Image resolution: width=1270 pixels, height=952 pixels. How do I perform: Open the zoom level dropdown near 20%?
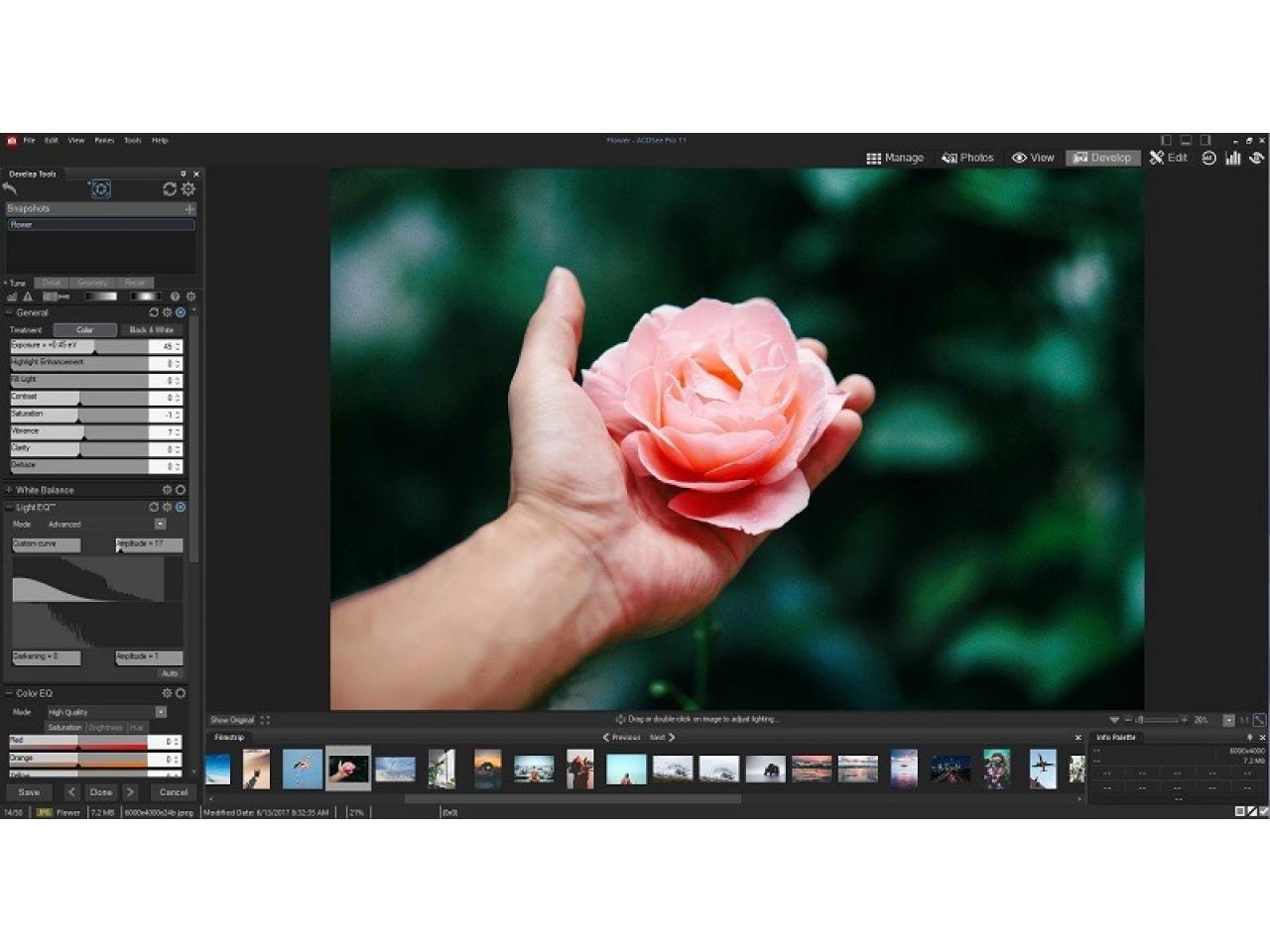1228,720
